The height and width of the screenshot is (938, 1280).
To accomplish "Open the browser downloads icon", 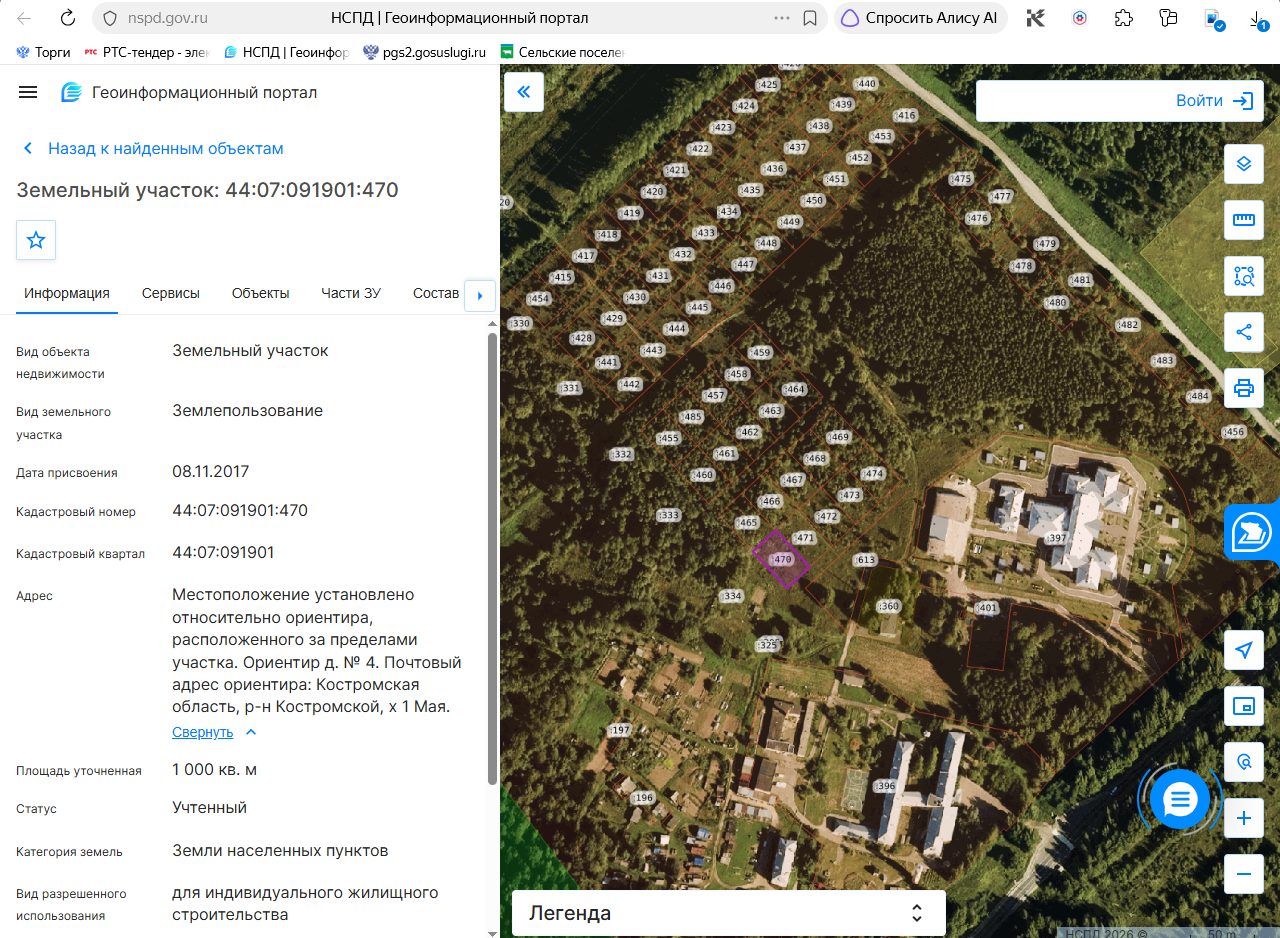I will click(1256, 18).
